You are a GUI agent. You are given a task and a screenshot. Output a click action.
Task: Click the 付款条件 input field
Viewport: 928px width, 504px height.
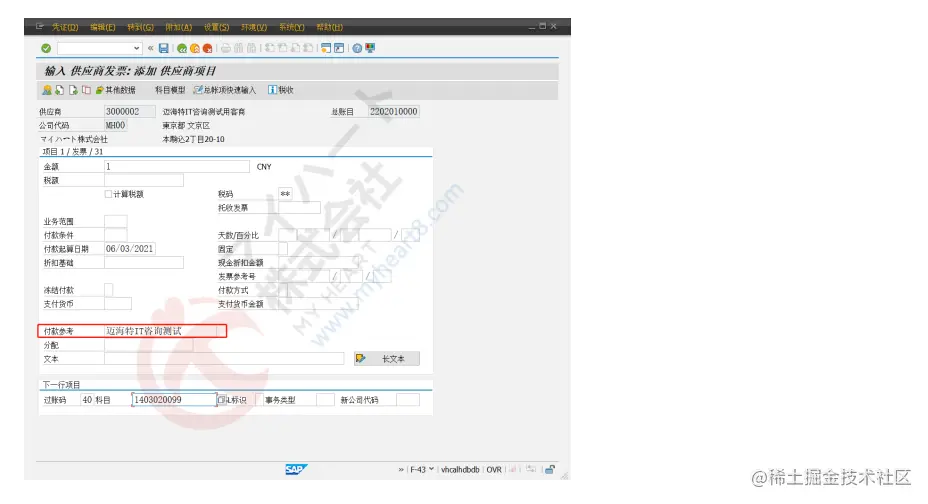(x=115, y=235)
